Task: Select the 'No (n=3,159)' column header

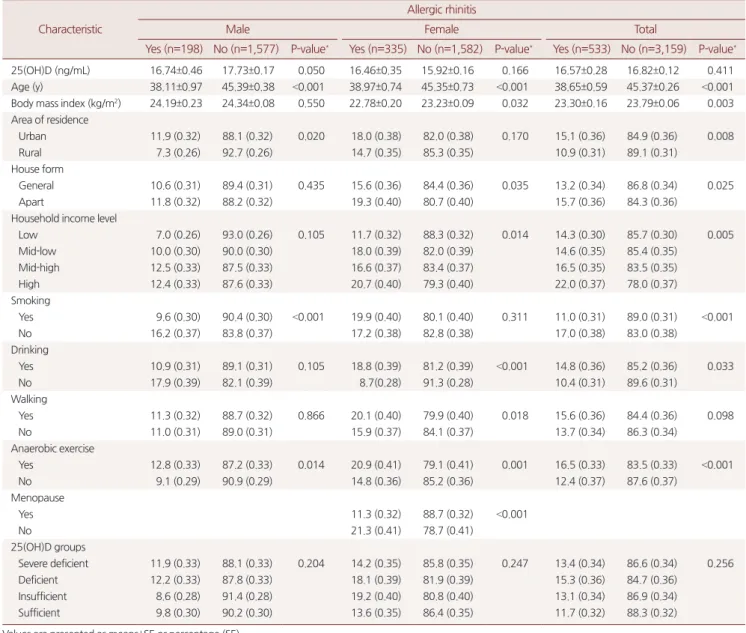Action: tap(654, 49)
